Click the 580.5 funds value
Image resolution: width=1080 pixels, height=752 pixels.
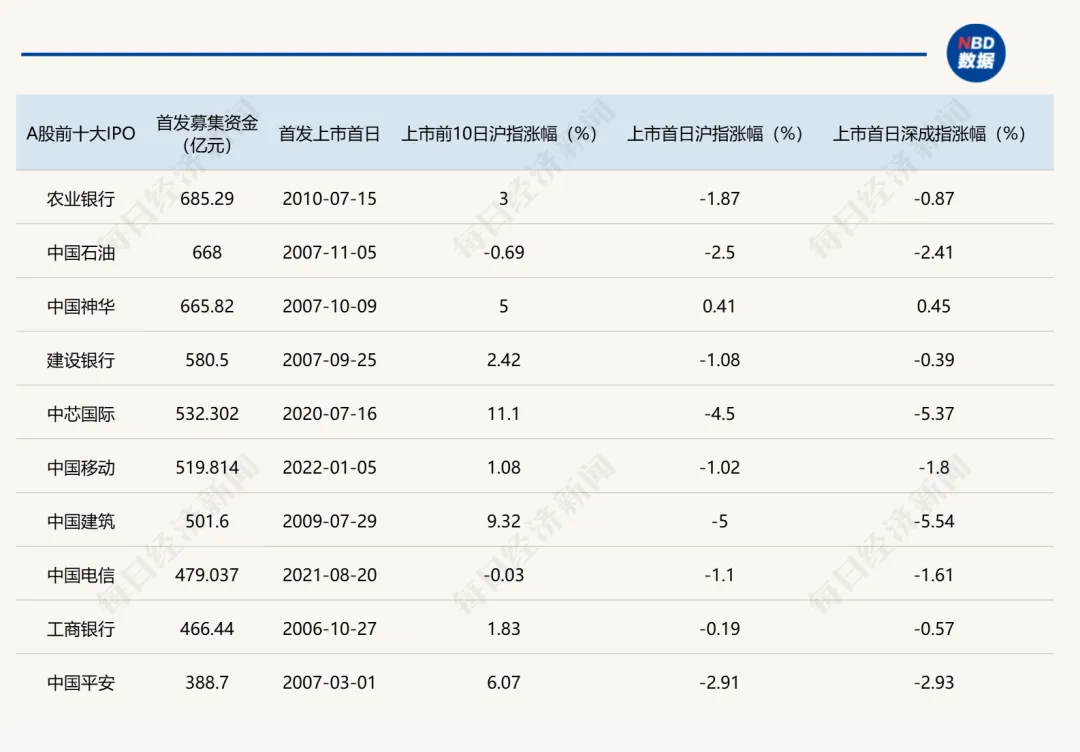click(207, 360)
